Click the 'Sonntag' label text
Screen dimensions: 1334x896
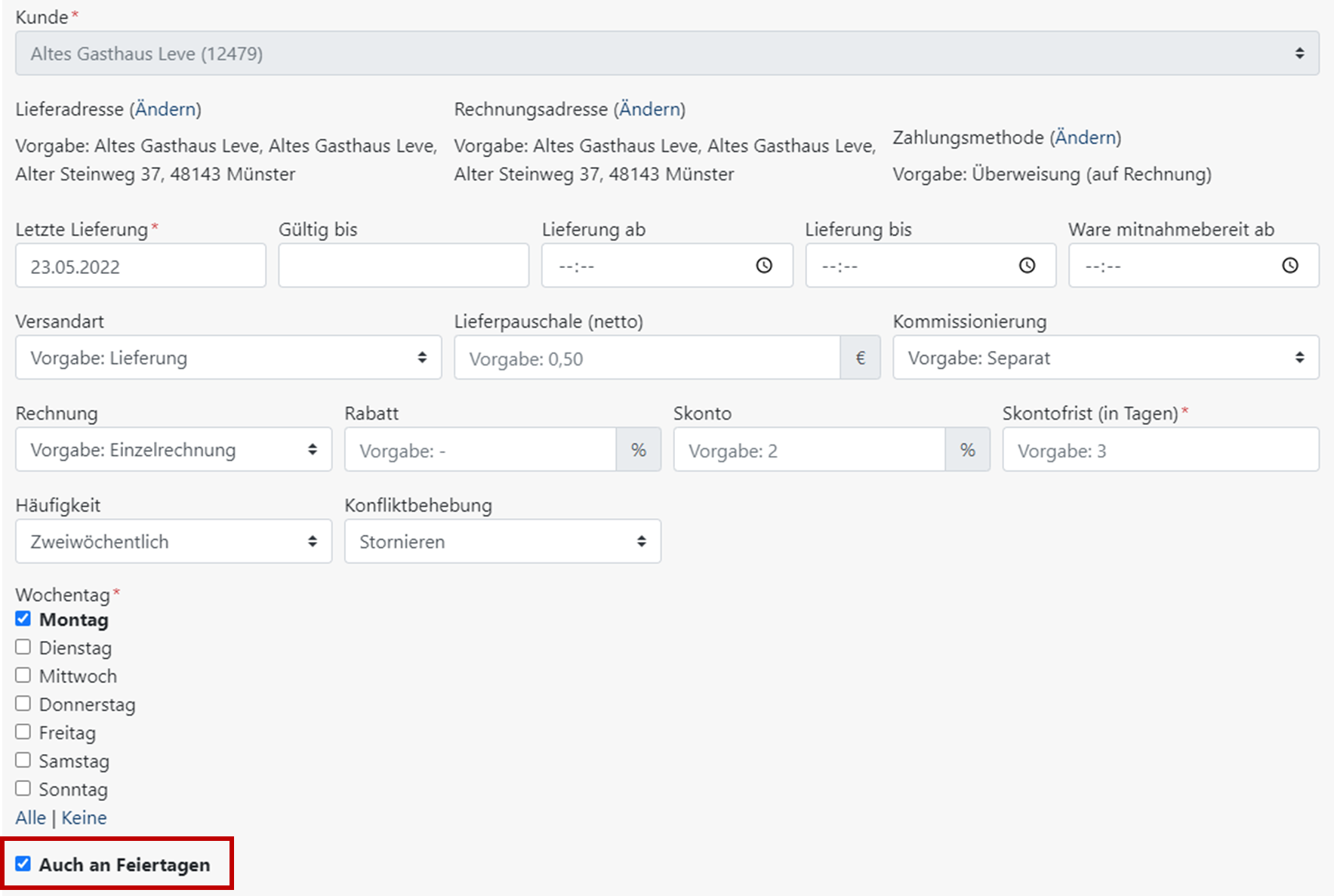[73, 790]
